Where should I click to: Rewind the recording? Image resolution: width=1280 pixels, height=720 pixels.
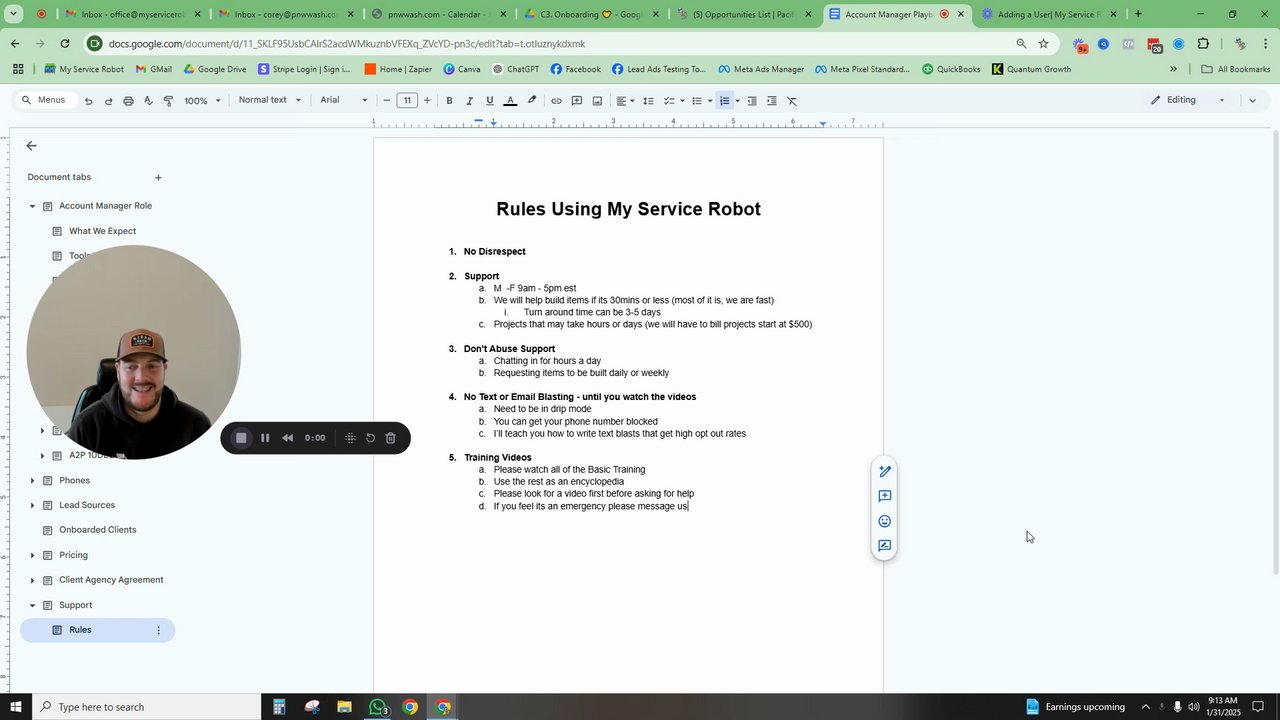pyautogui.click(x=288, y=438)
